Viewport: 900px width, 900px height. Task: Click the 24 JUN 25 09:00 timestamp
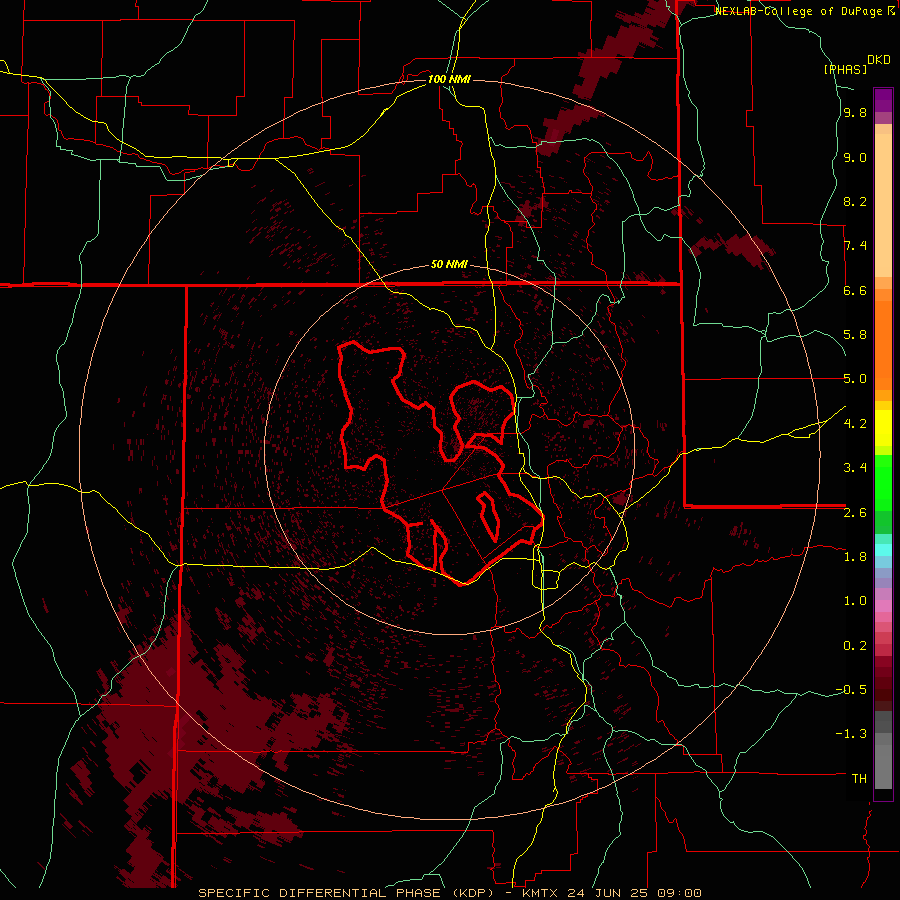[x=634, y=893]
